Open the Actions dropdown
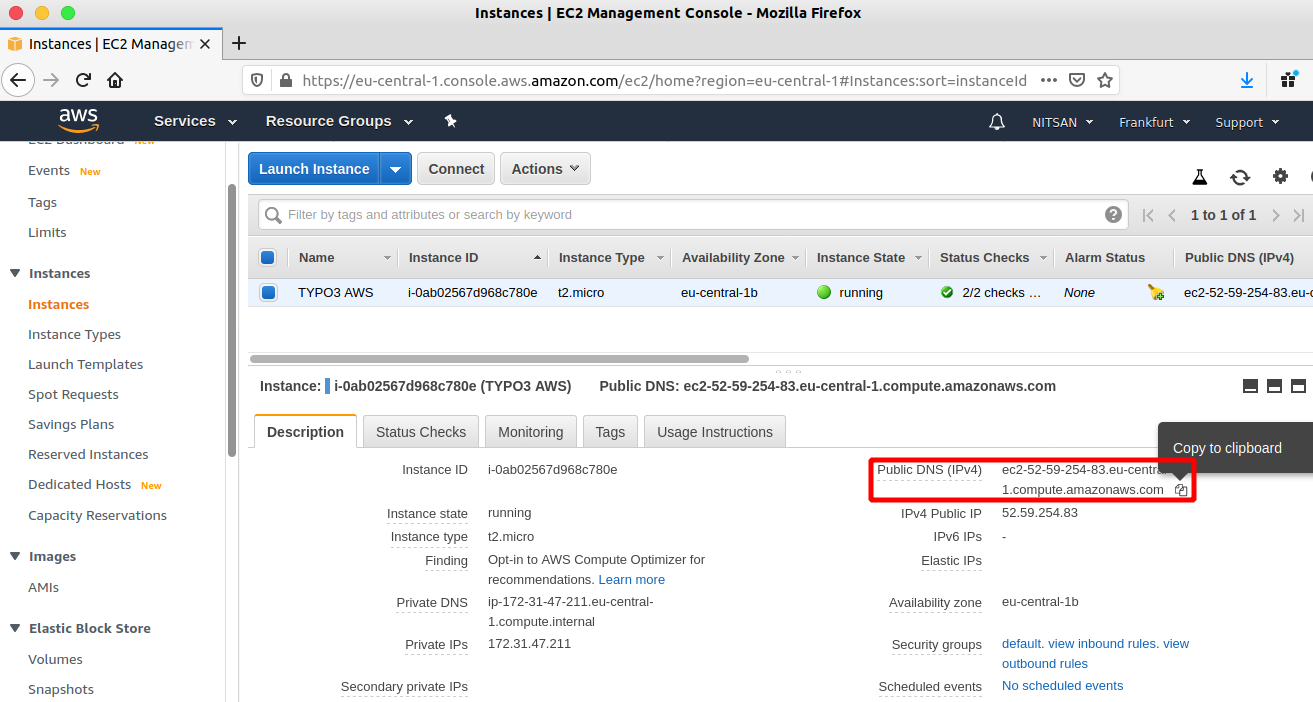This screenshot has height=702, width=1313. 545,169
